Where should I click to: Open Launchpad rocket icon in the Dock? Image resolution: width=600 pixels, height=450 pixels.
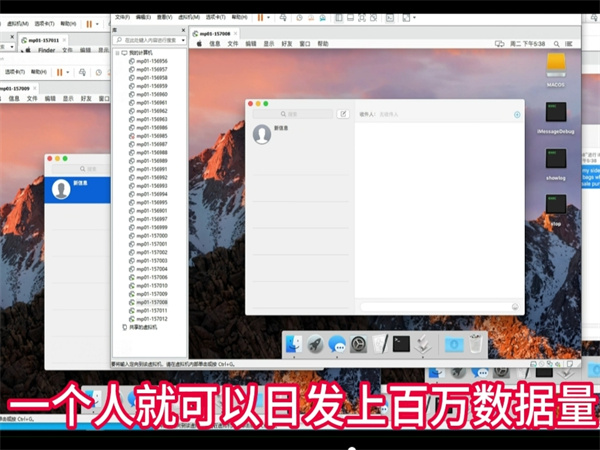tap(315, 344)
